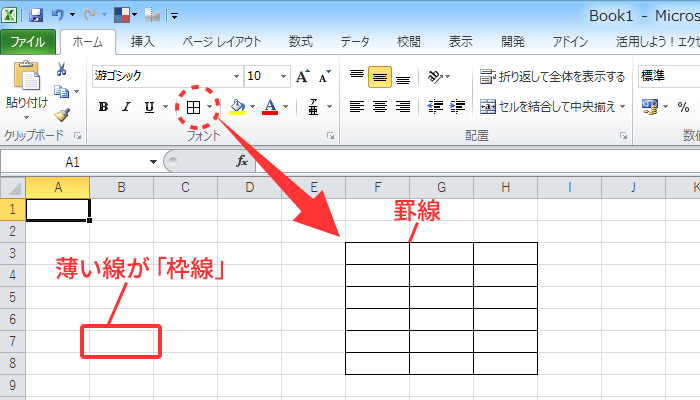Click the Paste (貼り付け) clipboard icon
Viewport: 700px width, 400px height.
click(27, 75)
